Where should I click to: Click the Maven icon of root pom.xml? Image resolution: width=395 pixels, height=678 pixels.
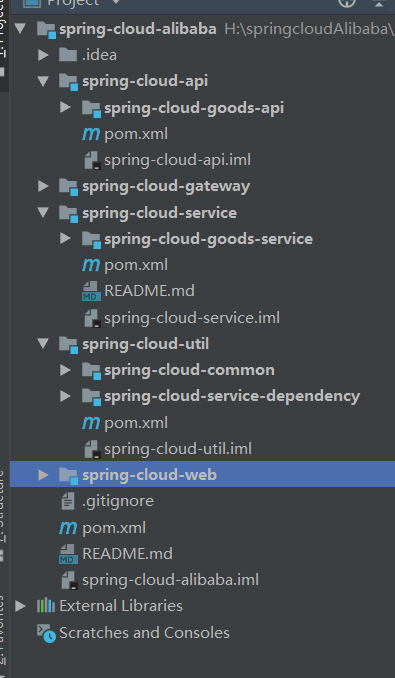68,528
